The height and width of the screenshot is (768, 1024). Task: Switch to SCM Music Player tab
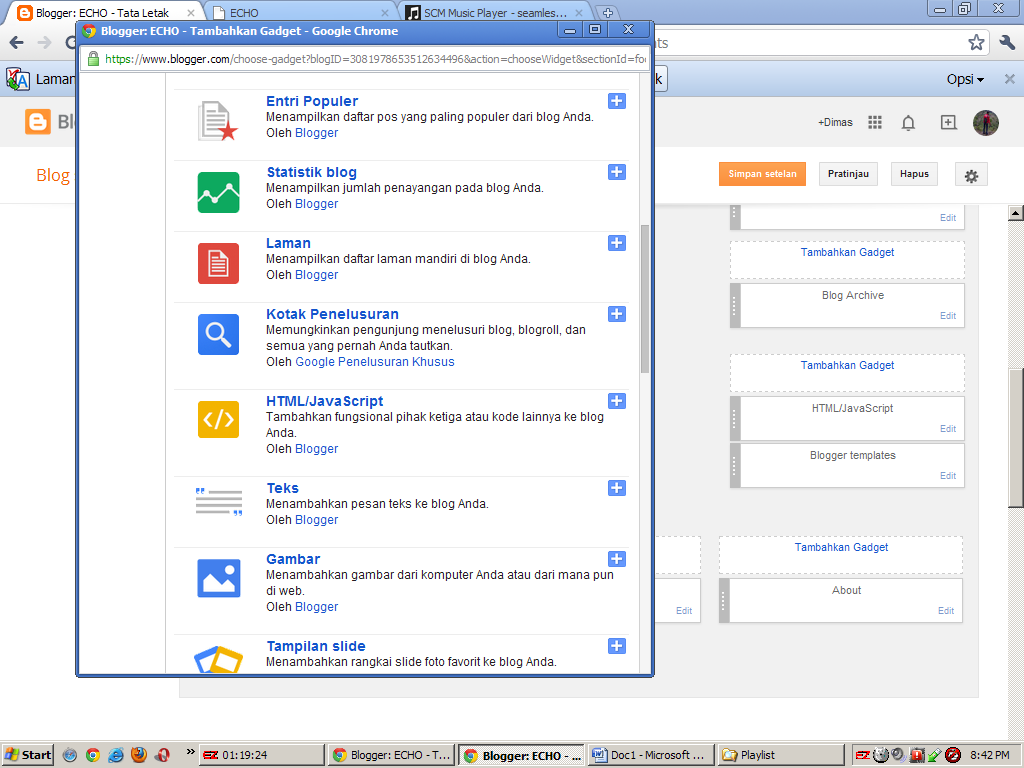click(494, 12)
